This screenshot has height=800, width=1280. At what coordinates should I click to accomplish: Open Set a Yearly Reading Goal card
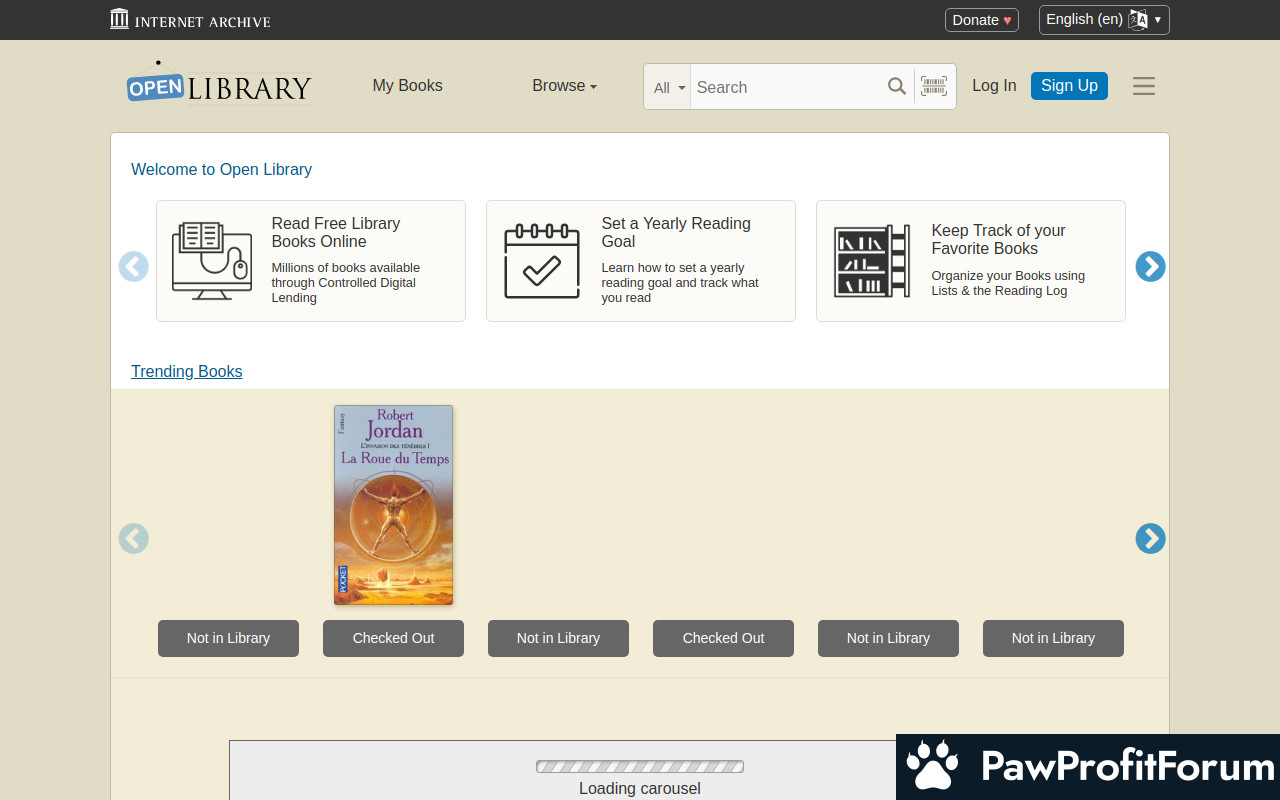tap(640, 261)
